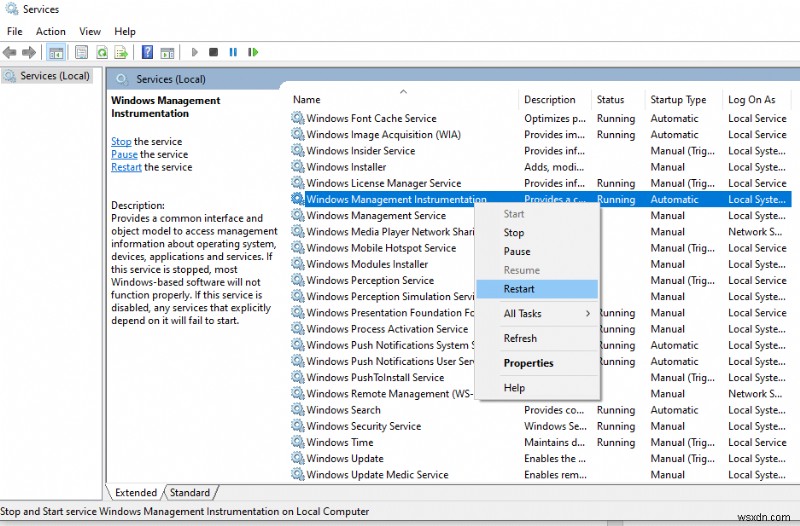Choose Stop in the context menu
The width and height of the screenshot is (800, 526).
(537, 233)
